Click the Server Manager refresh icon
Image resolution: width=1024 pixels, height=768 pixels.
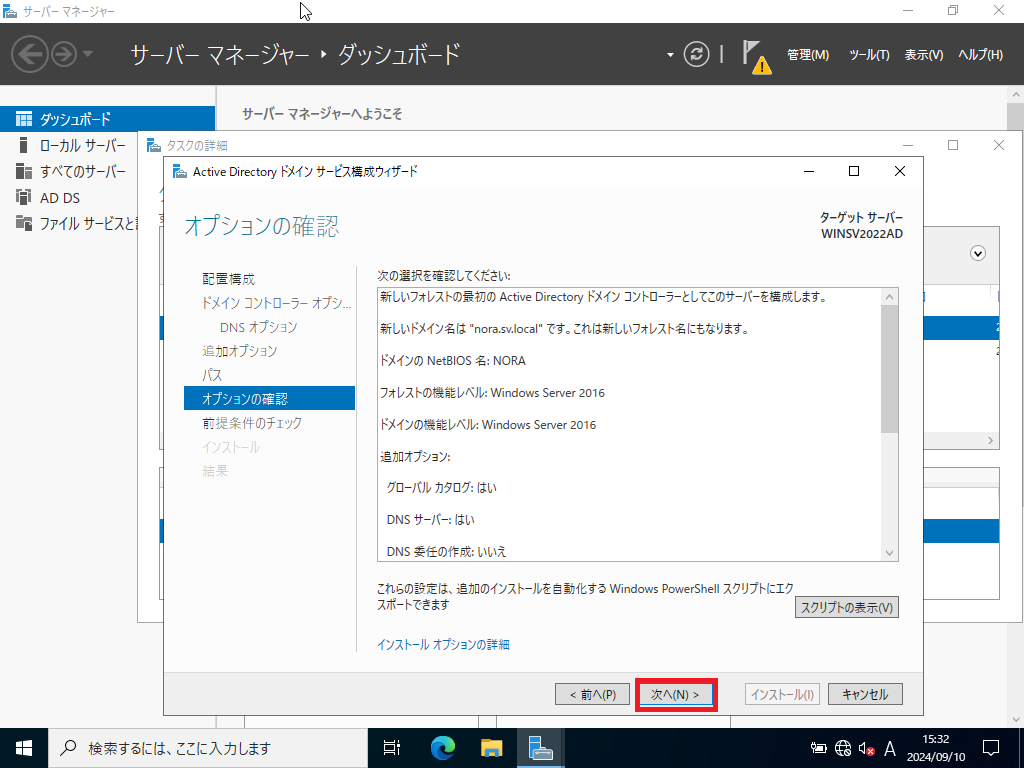click(x=696, y=54)
